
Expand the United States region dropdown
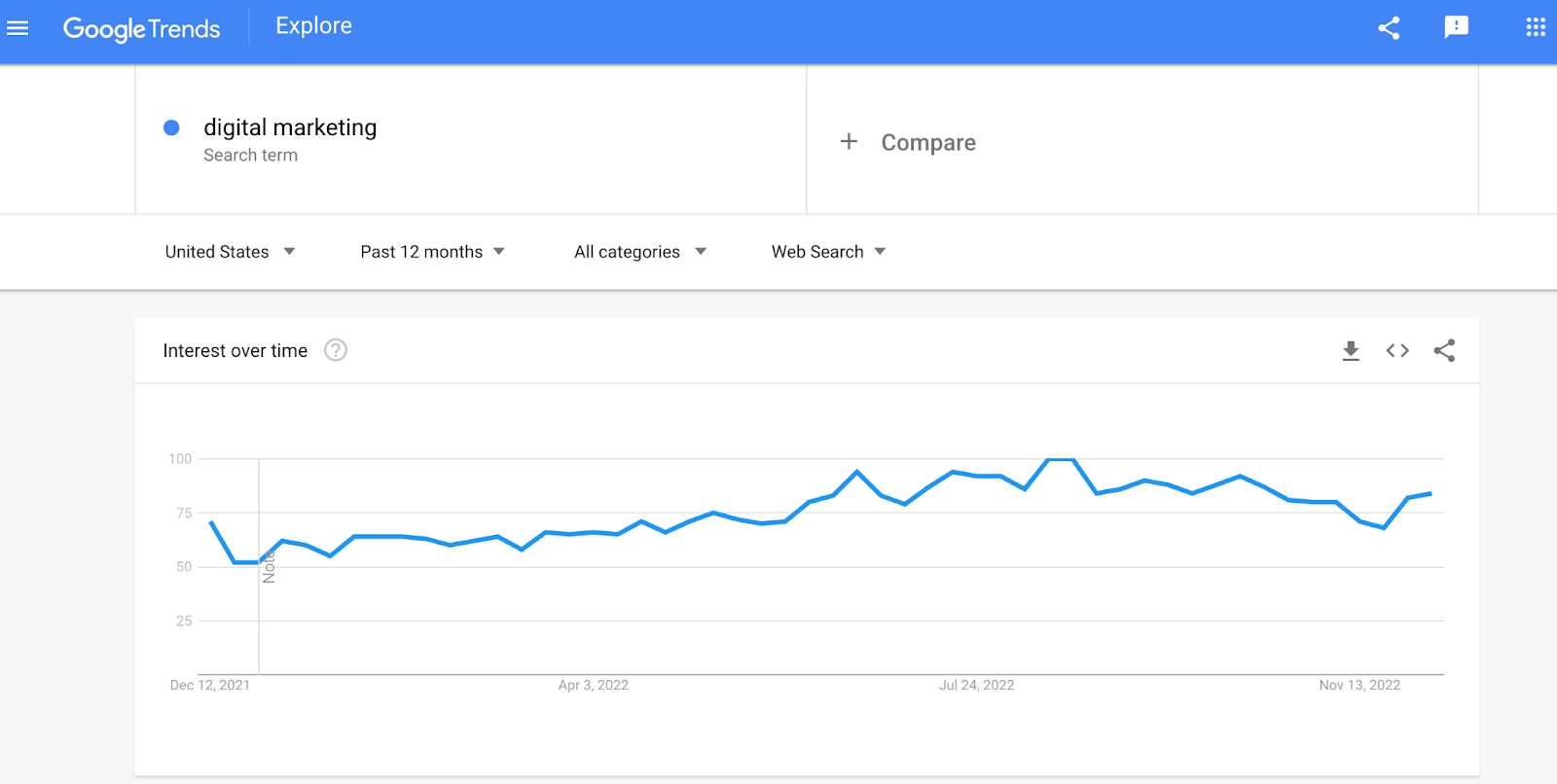tap(231, 252)
